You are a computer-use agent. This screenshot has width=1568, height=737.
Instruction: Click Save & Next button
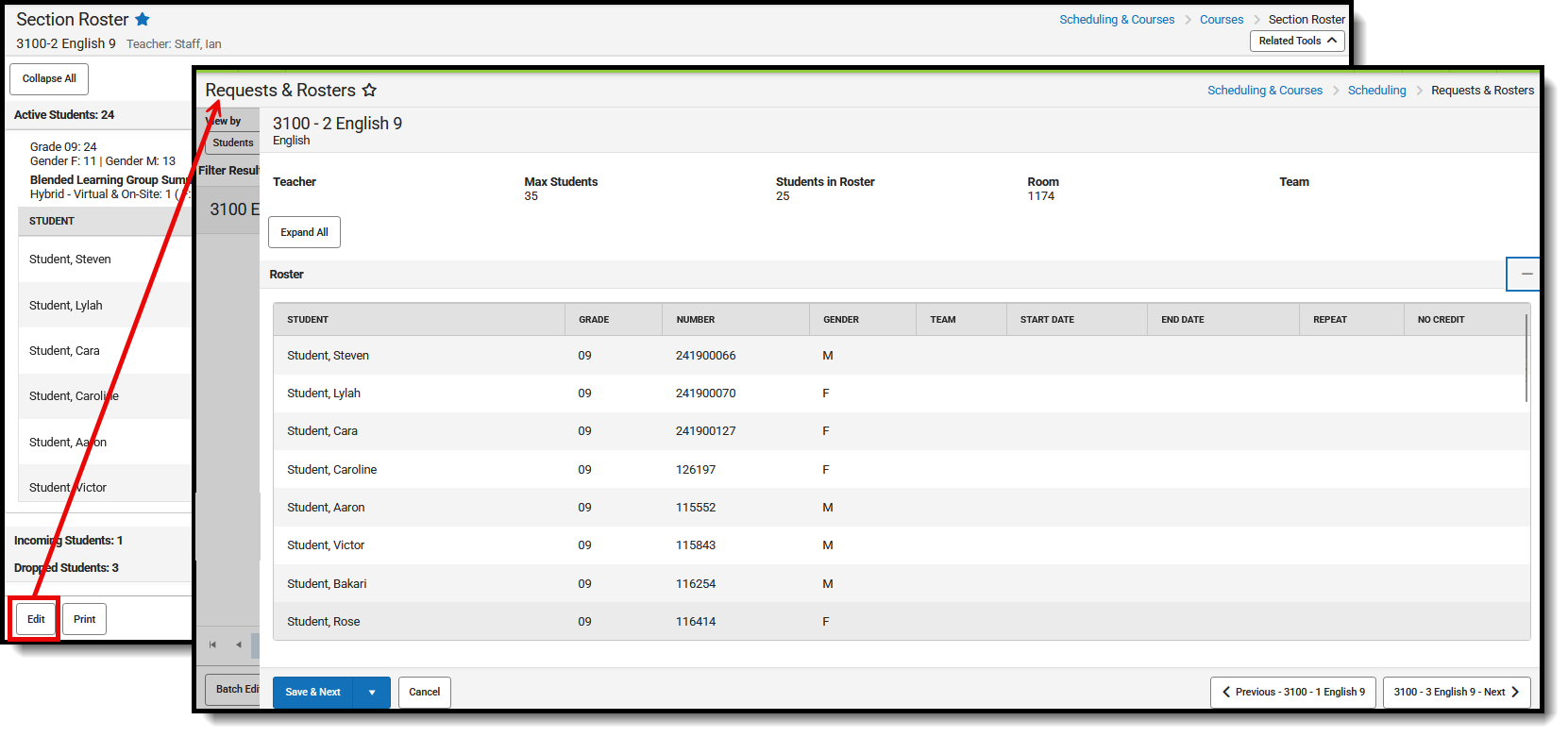312,692
